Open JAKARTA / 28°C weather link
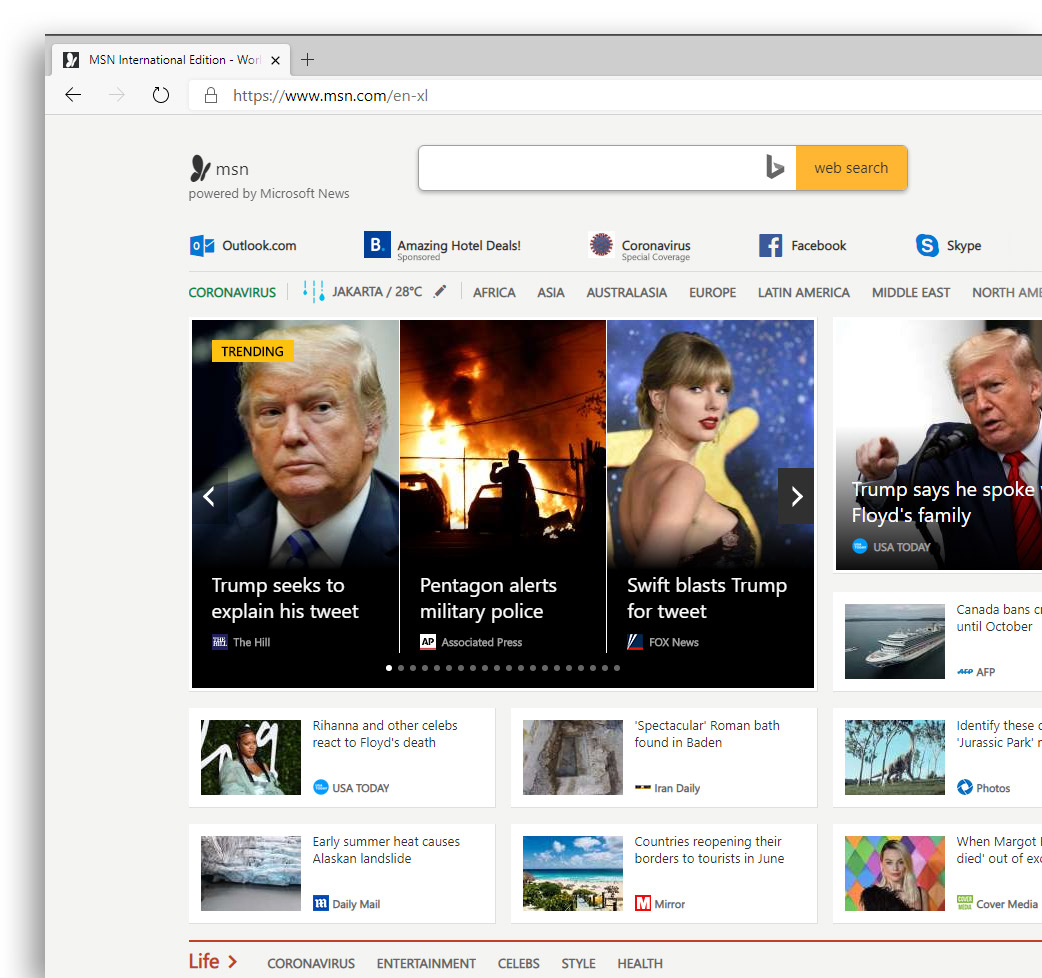Screen dimensions: 1042x978 [x=377, y=292]
